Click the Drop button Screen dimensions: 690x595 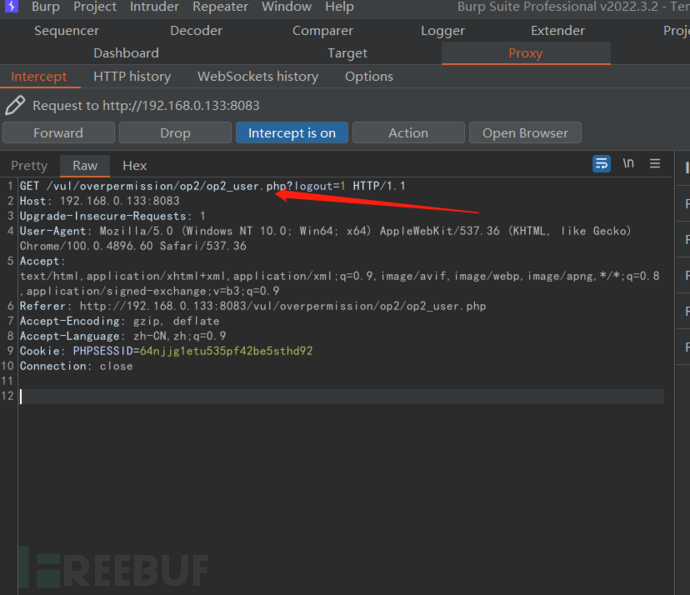175,133
